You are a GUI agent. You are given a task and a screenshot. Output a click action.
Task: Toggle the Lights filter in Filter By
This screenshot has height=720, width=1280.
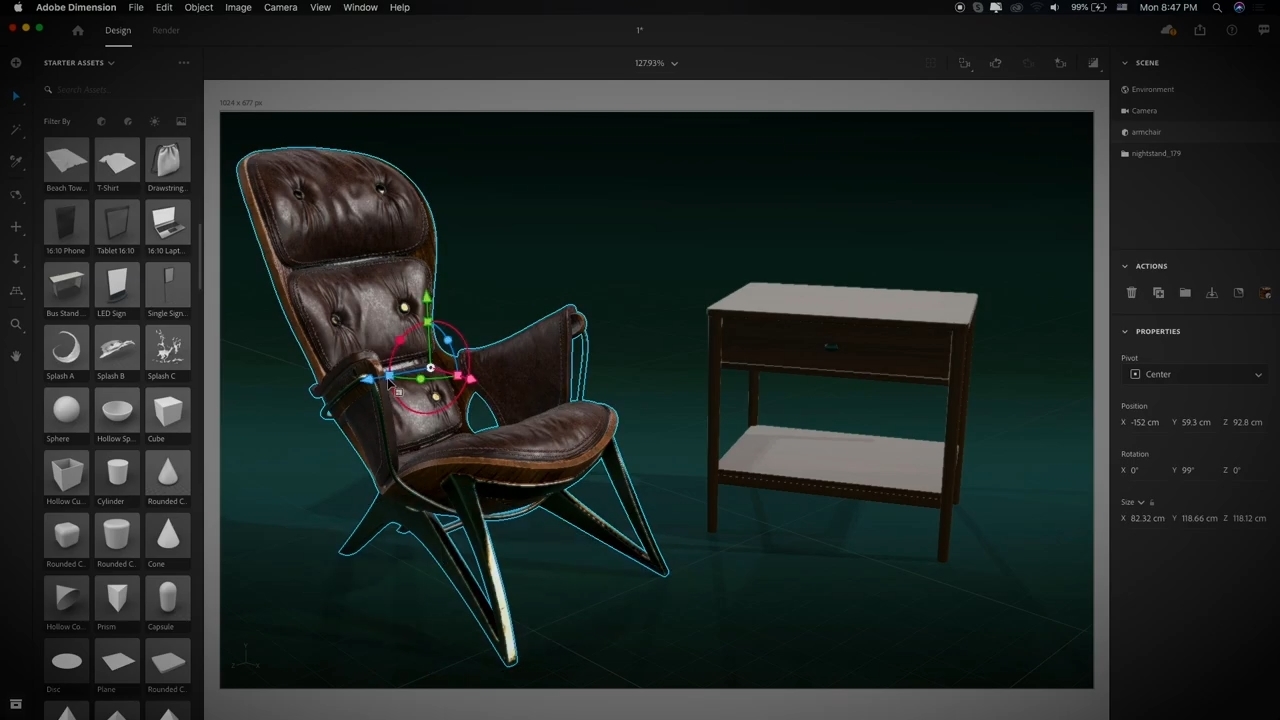point(154,121)
